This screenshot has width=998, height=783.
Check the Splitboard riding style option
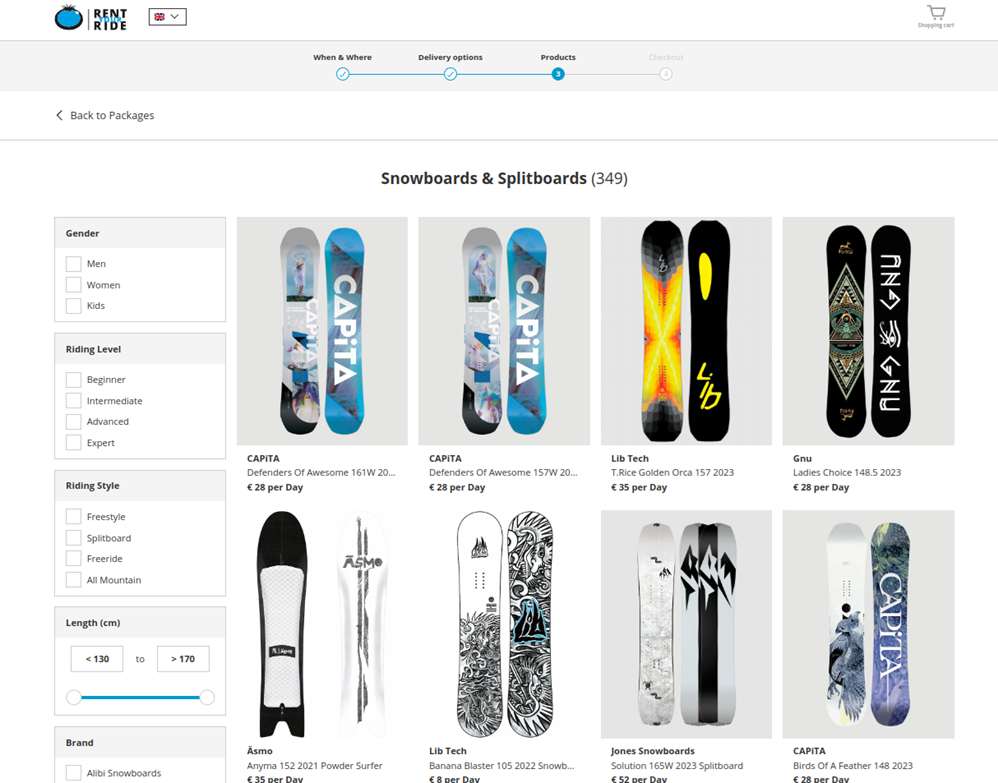(73, 537)
